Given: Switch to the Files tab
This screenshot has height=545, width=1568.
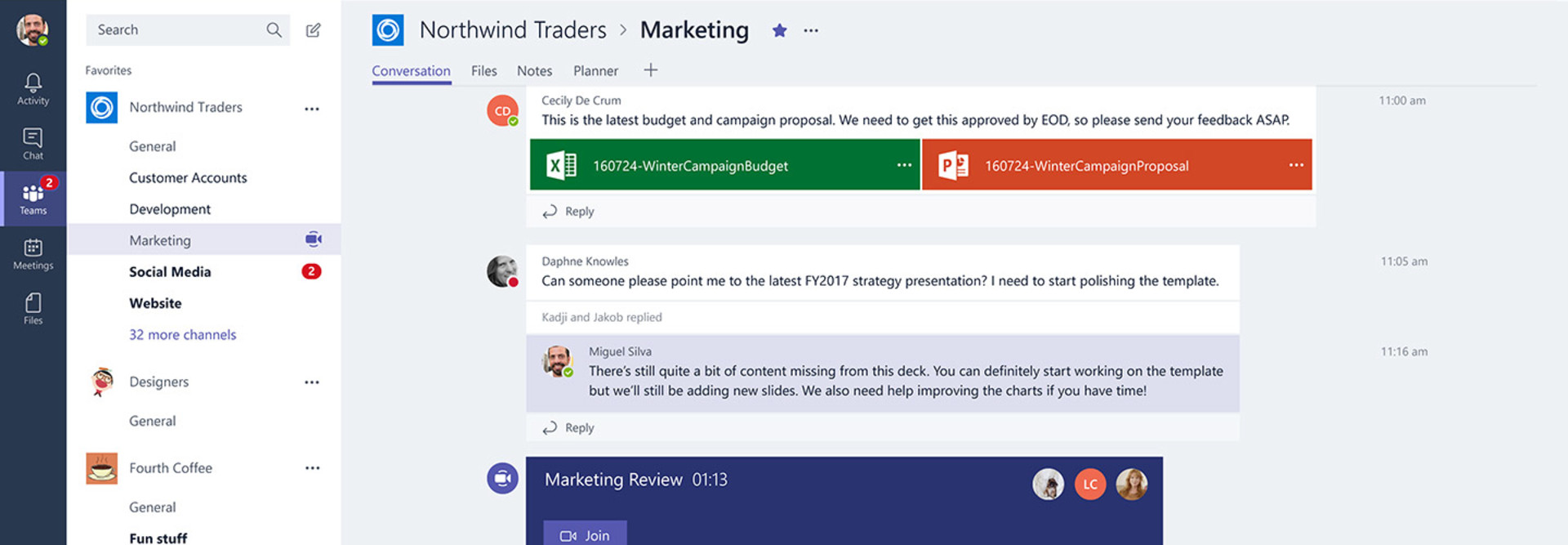Looking at the screenshot, I should click(x=483, y=71).
